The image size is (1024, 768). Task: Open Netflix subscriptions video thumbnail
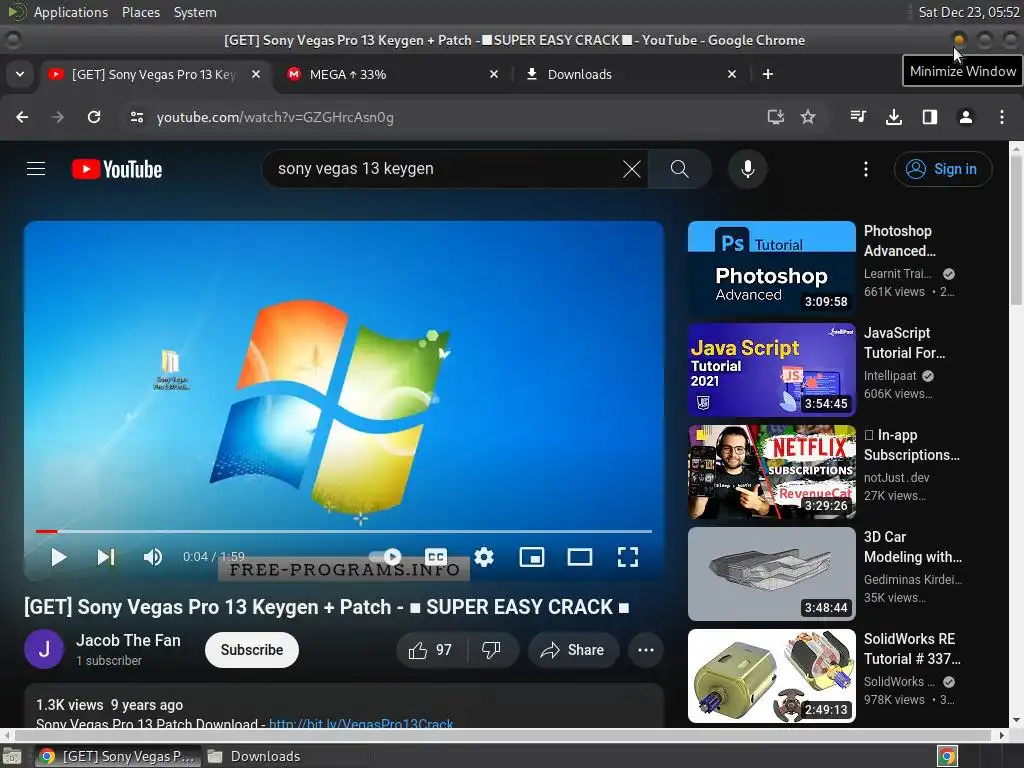[x=772, y=472]
